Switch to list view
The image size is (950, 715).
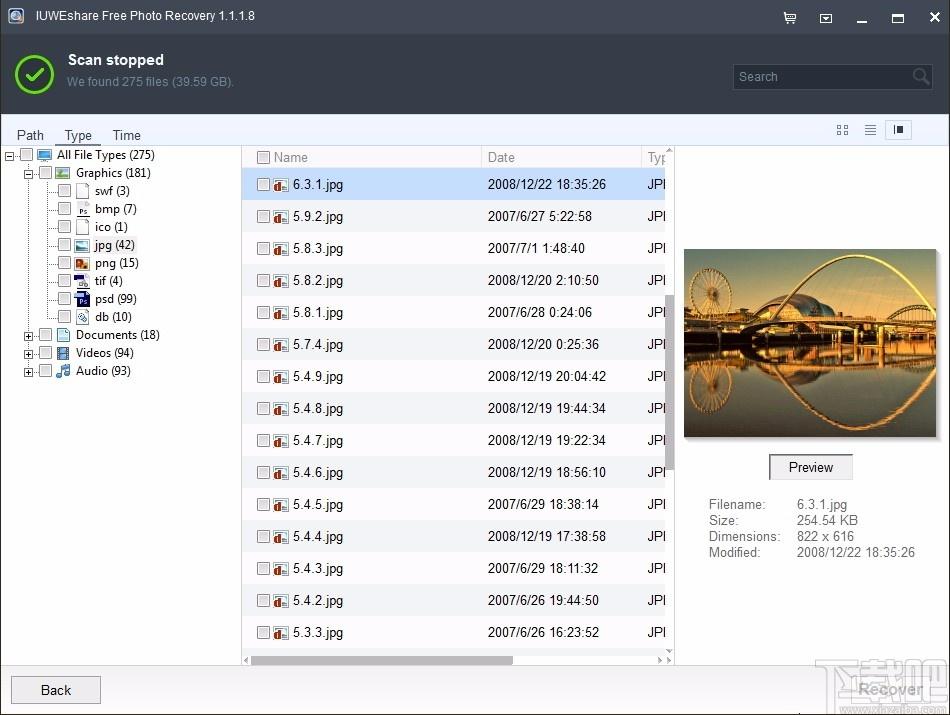[x=870, y=130]
